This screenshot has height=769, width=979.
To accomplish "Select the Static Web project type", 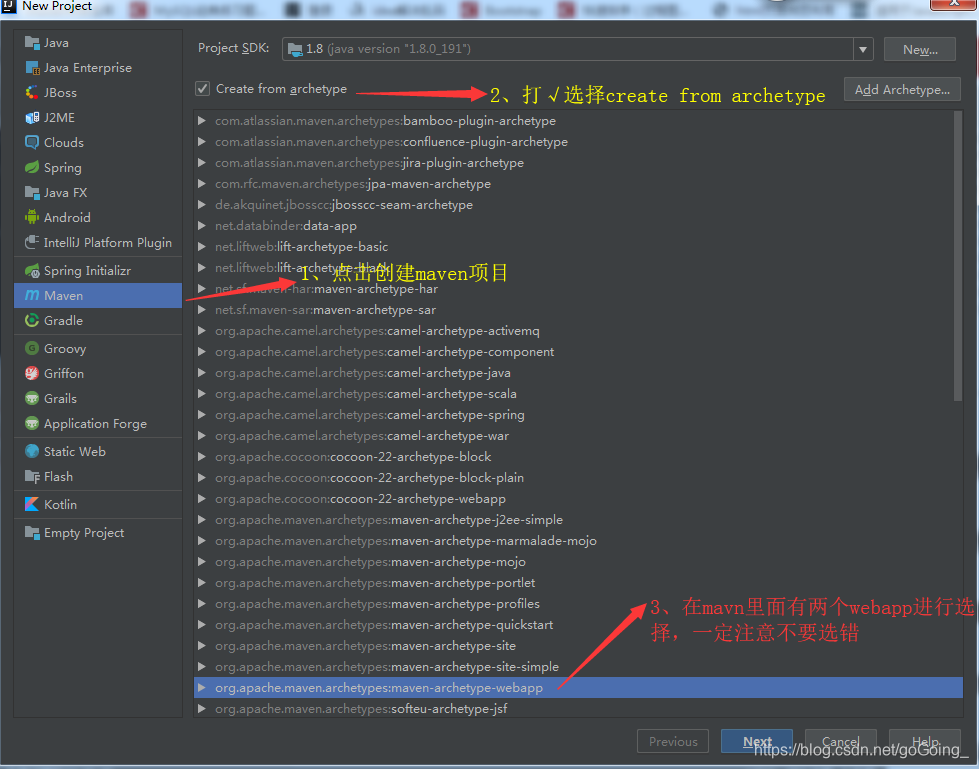I will pyautogui.click(x=98, y=451).
